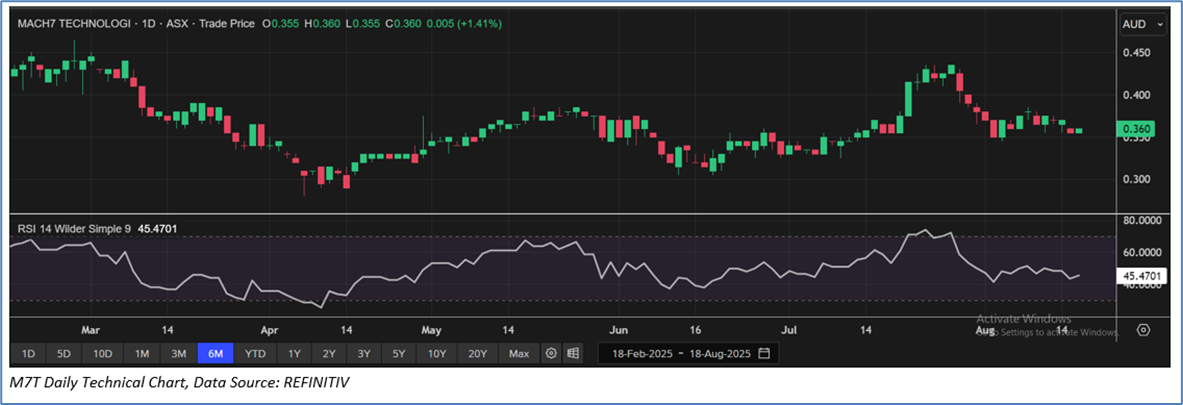Choose the Max time range

[x=518, y=354]
